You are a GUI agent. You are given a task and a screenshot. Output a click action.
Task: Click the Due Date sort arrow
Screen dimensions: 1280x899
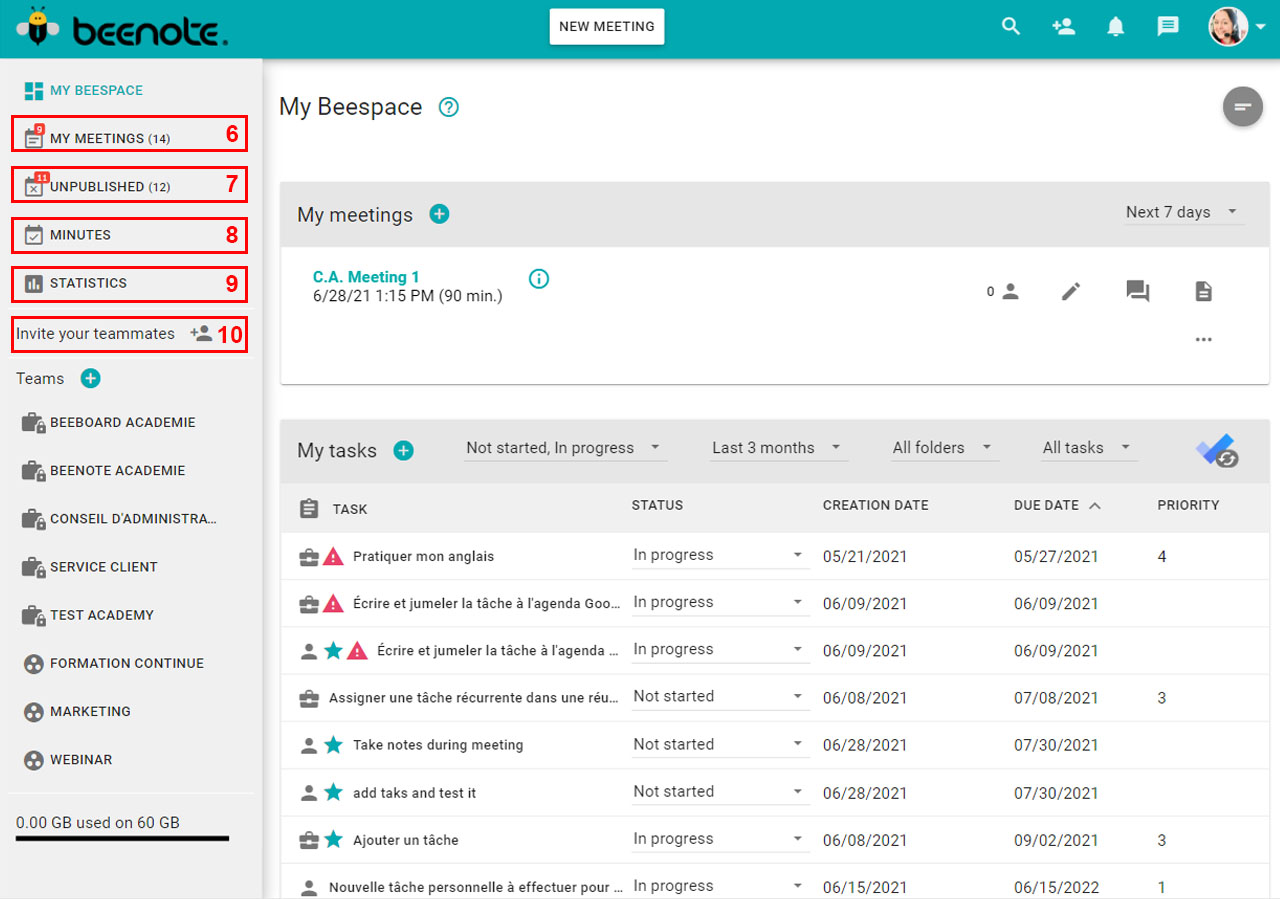1095,506
